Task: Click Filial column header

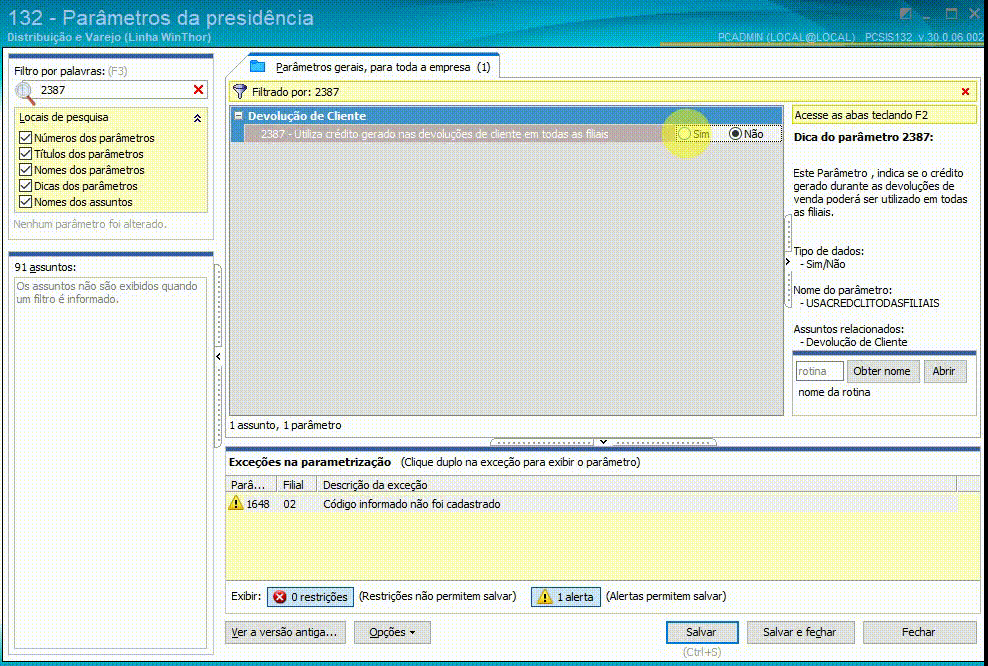Action: [294, 485]
